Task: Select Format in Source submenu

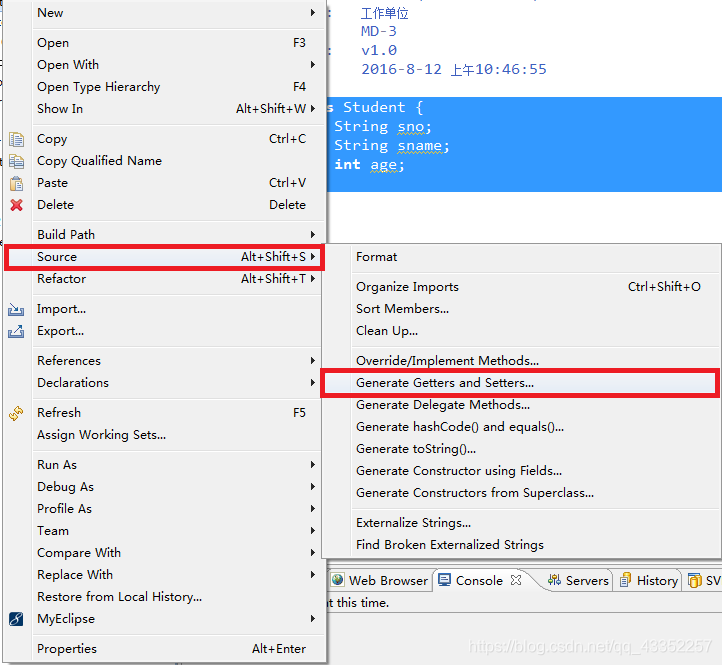Action: [x=521, y=257]
